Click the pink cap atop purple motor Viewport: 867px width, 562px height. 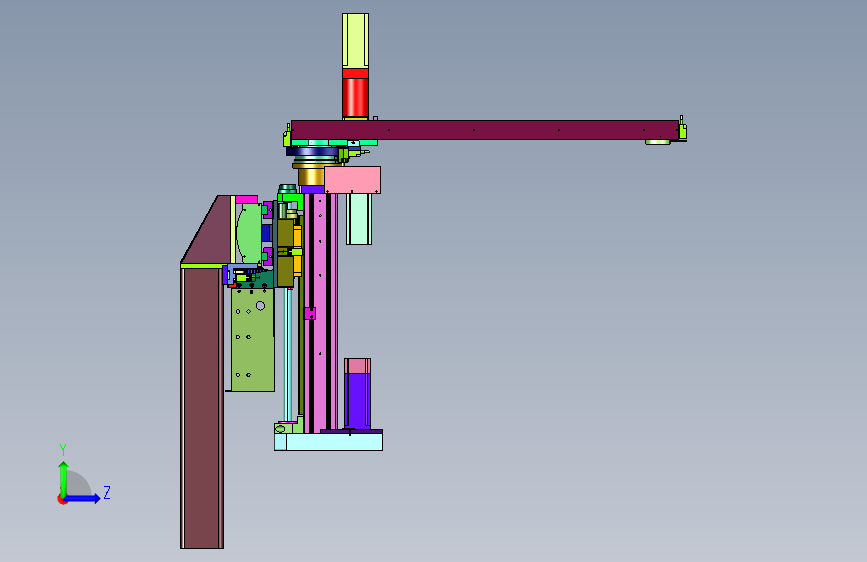(357, 366)
